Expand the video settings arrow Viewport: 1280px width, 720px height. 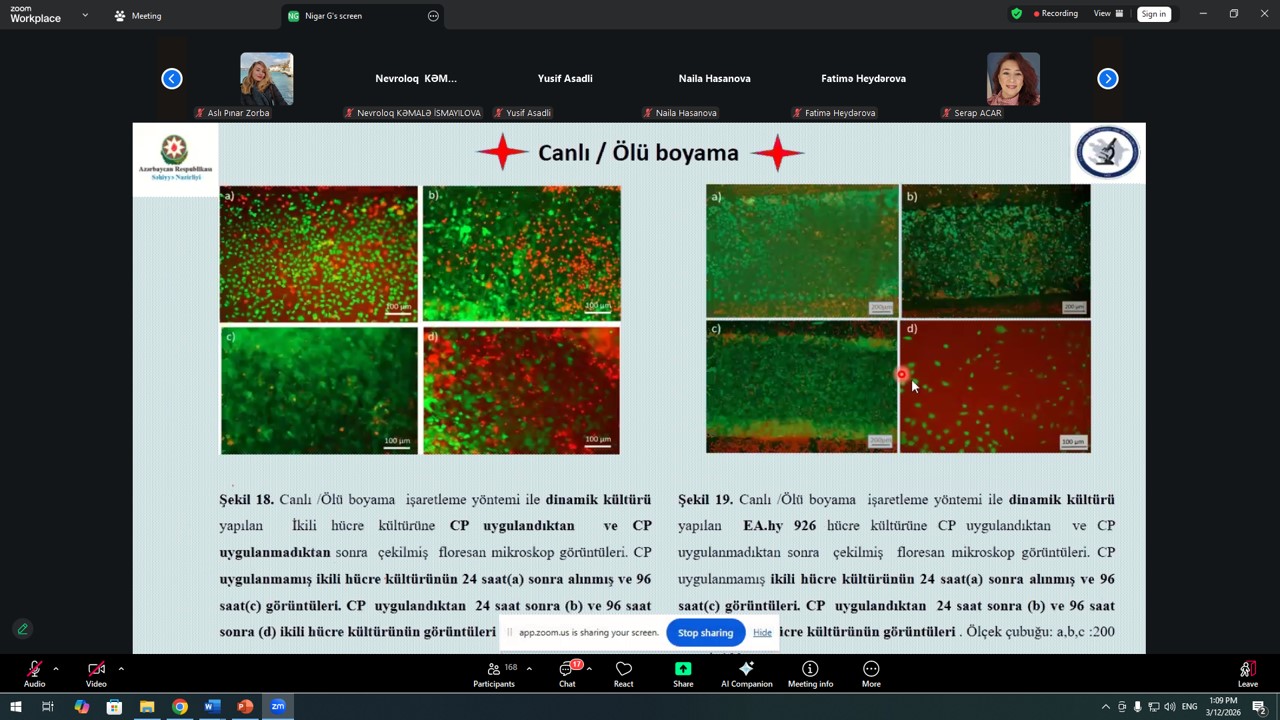(x=121, y=668)
